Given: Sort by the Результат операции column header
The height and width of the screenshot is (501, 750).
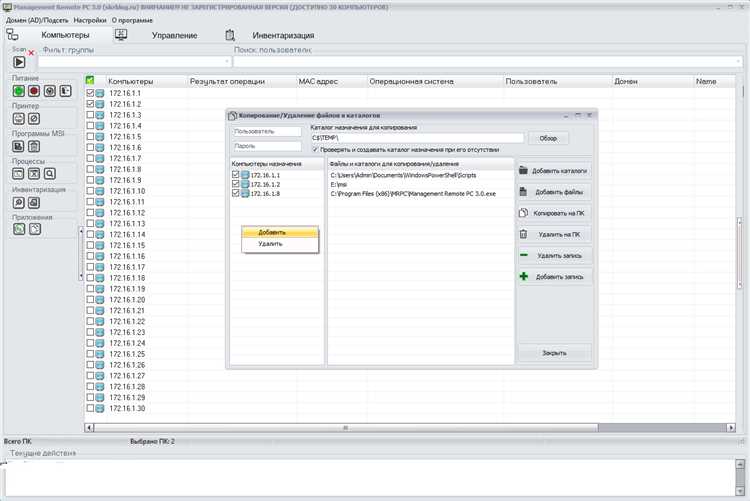Looking at the screenshot, I should (227, 82).
